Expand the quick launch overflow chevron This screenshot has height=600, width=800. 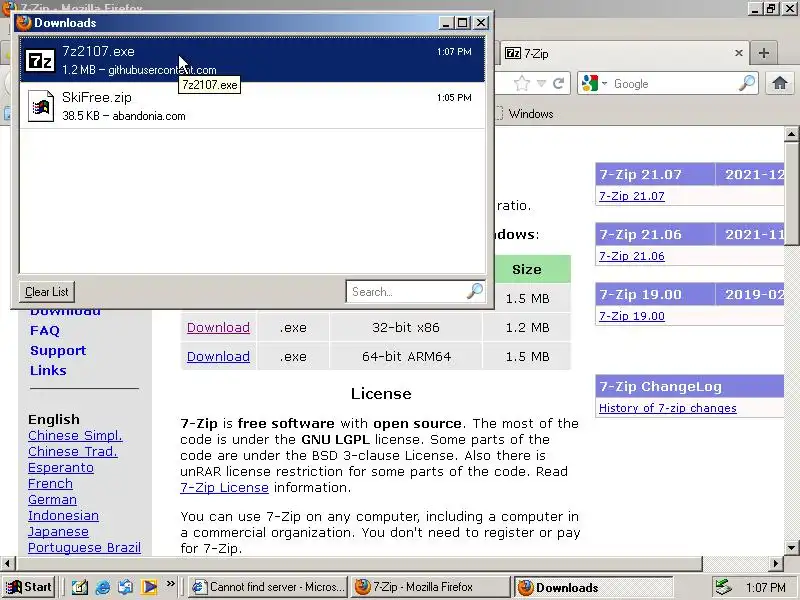pos(170,583)
